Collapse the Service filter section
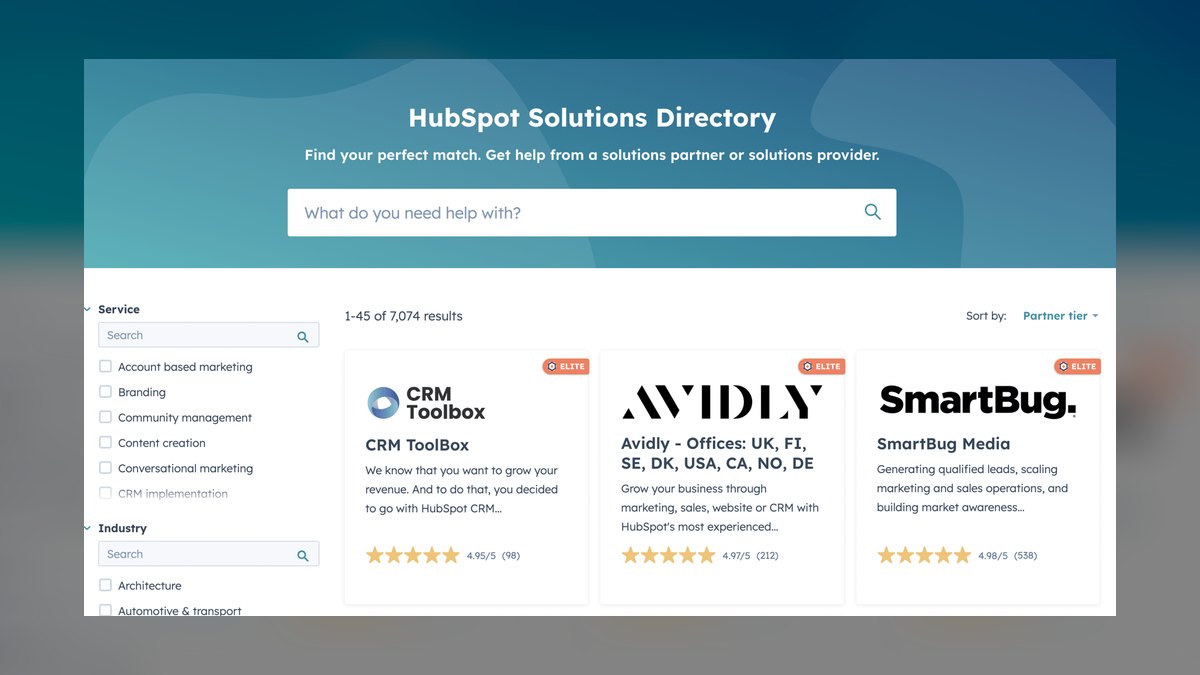Image resolution: width=1200 pixels, height=675 pixels. [x=88, y=310]
